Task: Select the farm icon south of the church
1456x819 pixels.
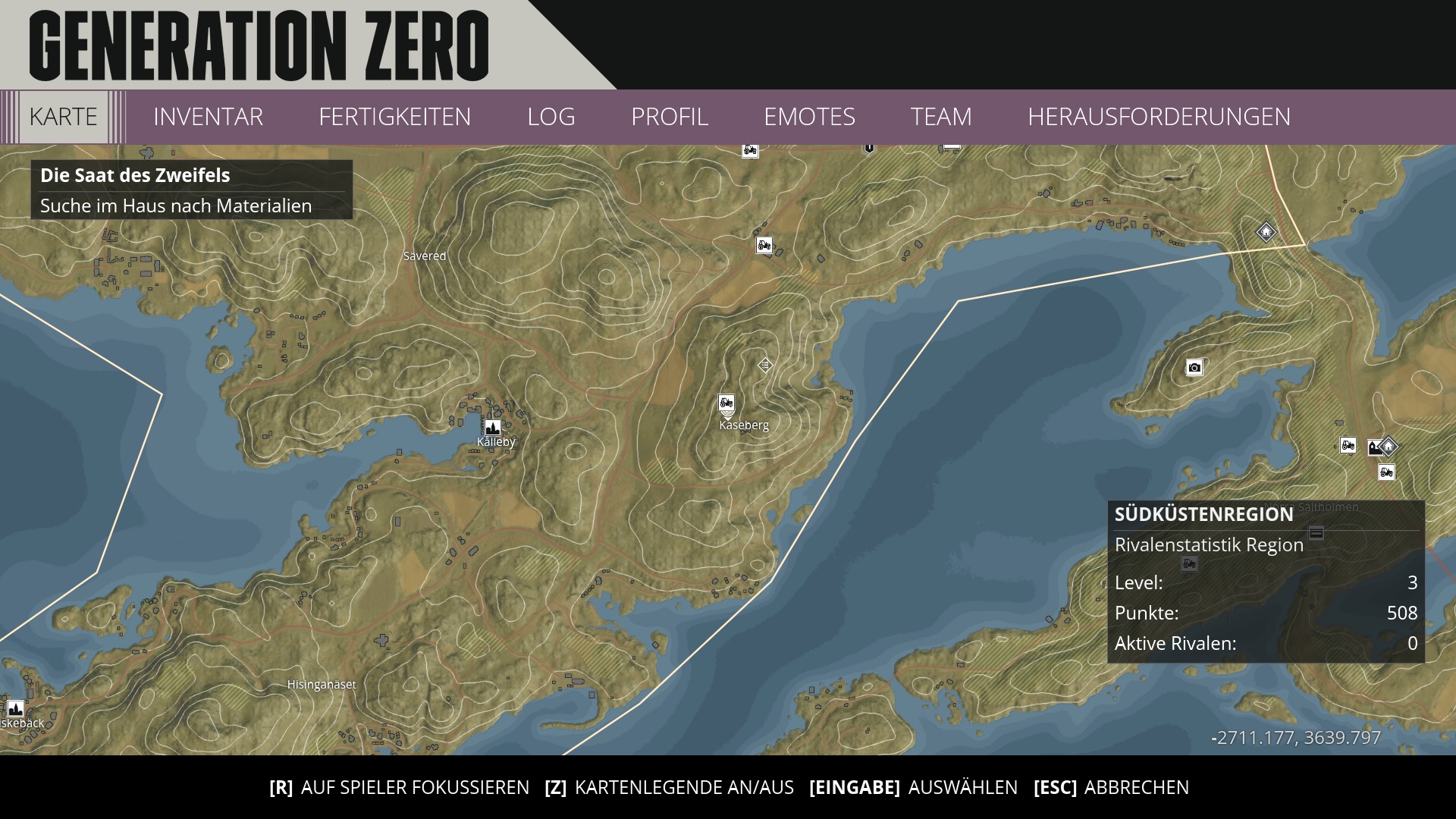Action: click(1386, 472)
